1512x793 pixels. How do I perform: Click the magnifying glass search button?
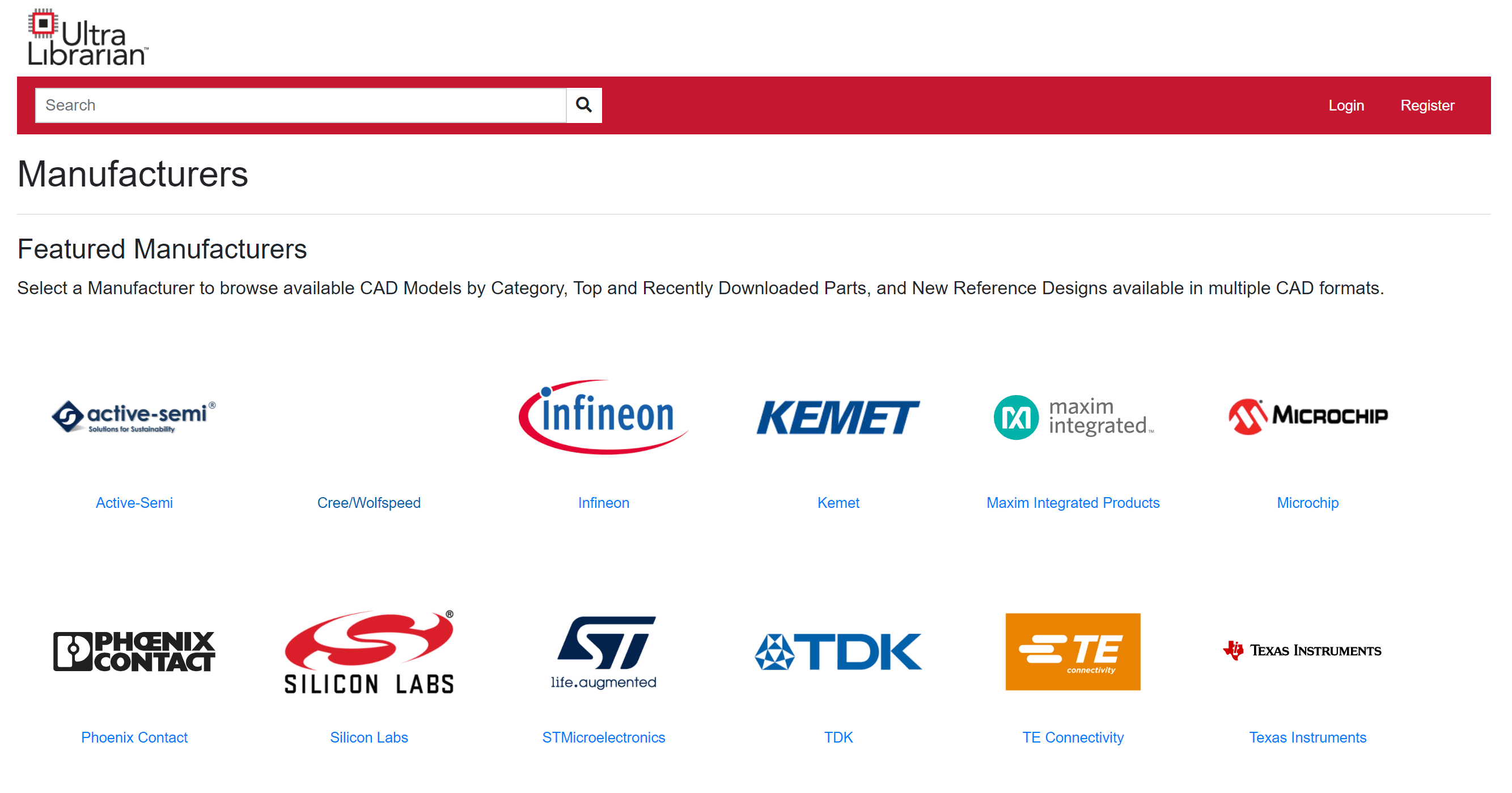(583, 105)
